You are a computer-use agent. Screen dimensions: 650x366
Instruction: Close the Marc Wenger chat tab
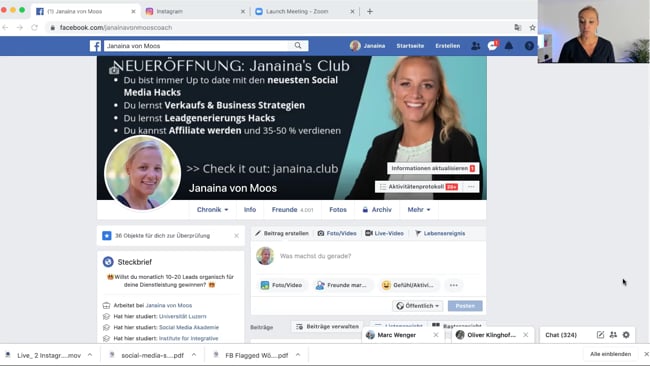[436, 335]
